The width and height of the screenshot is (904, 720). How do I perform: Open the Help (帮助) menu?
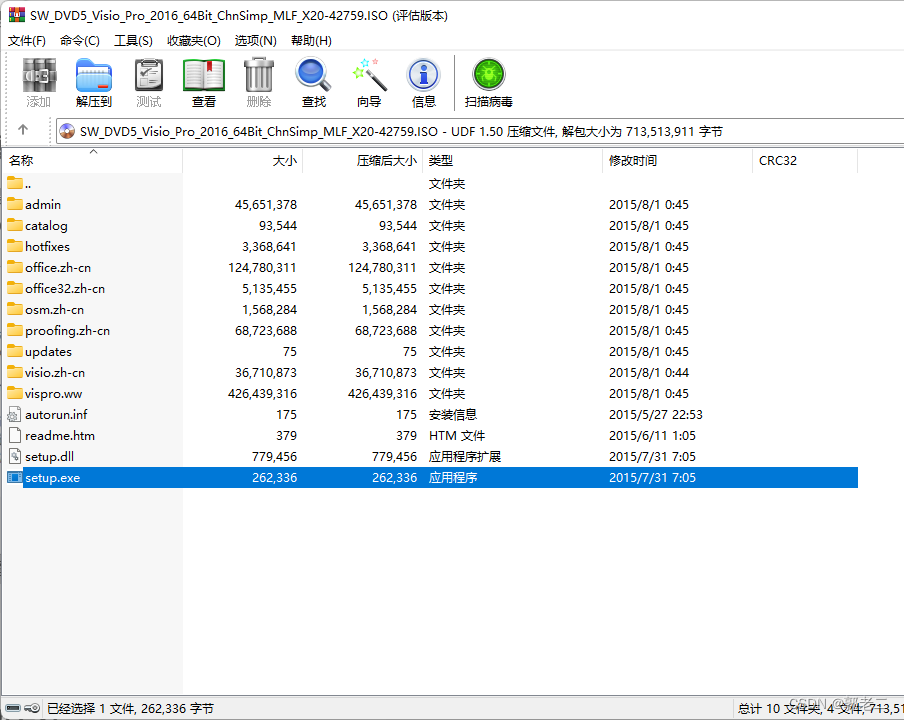point(311,40)
